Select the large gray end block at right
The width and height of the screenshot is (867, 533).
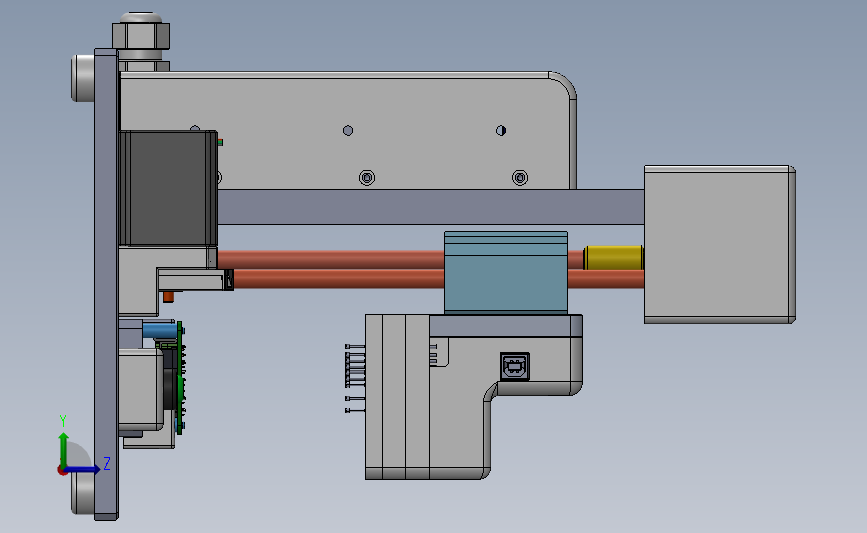720,244
